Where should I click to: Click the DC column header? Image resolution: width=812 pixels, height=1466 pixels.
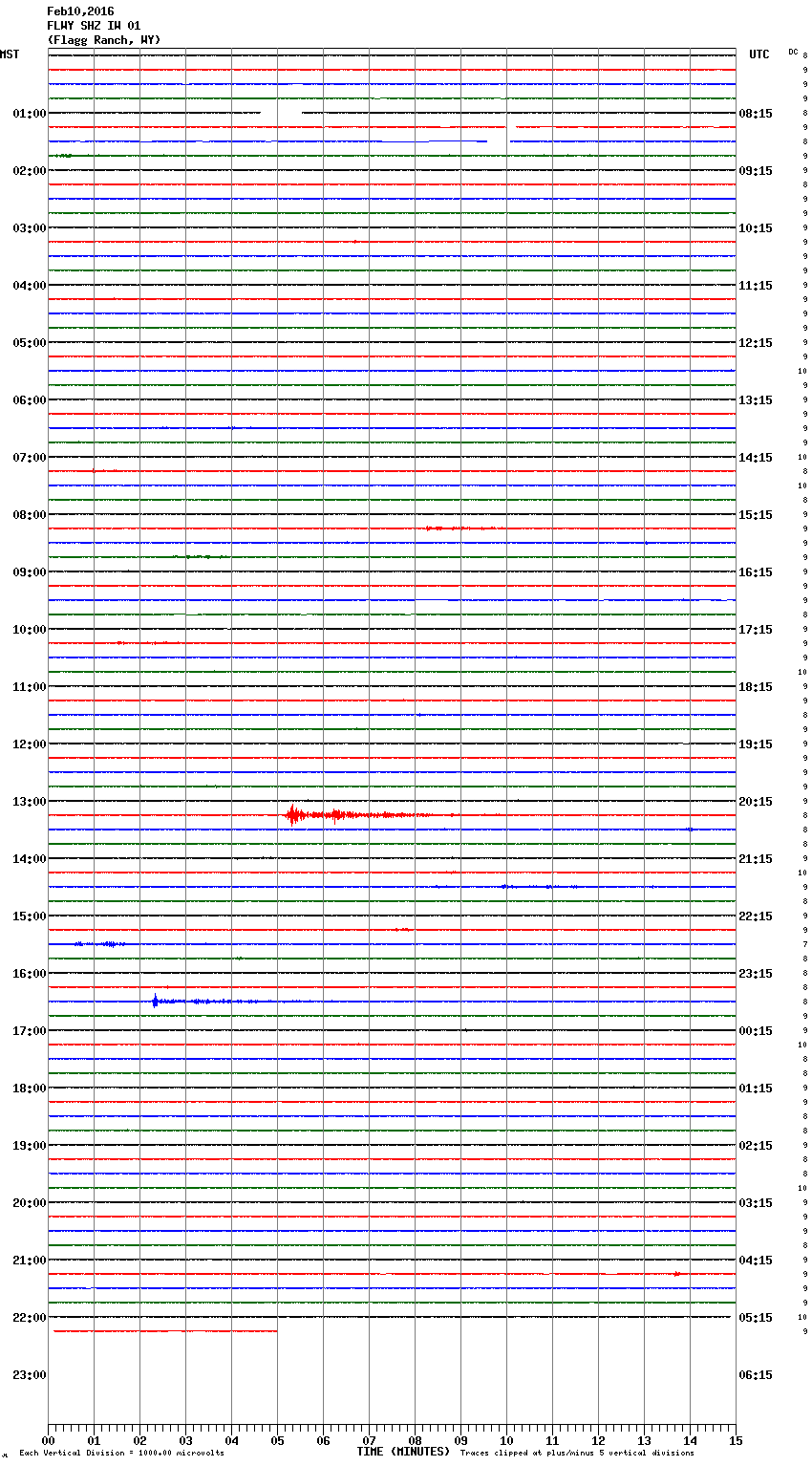pyautogui.click(x=793, y=52)
